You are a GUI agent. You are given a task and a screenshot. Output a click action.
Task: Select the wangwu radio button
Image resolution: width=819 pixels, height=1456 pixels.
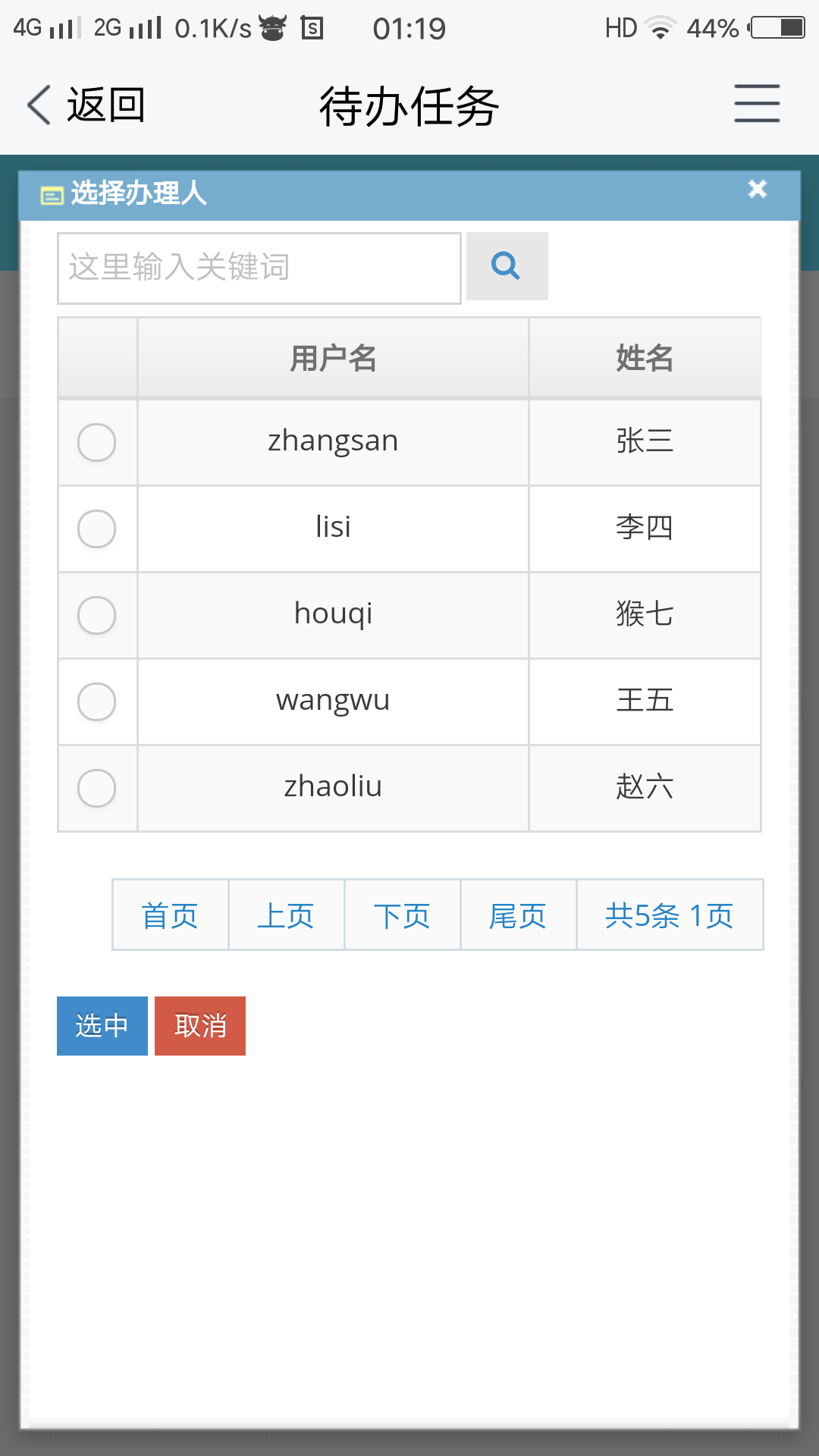coord(97,701)
